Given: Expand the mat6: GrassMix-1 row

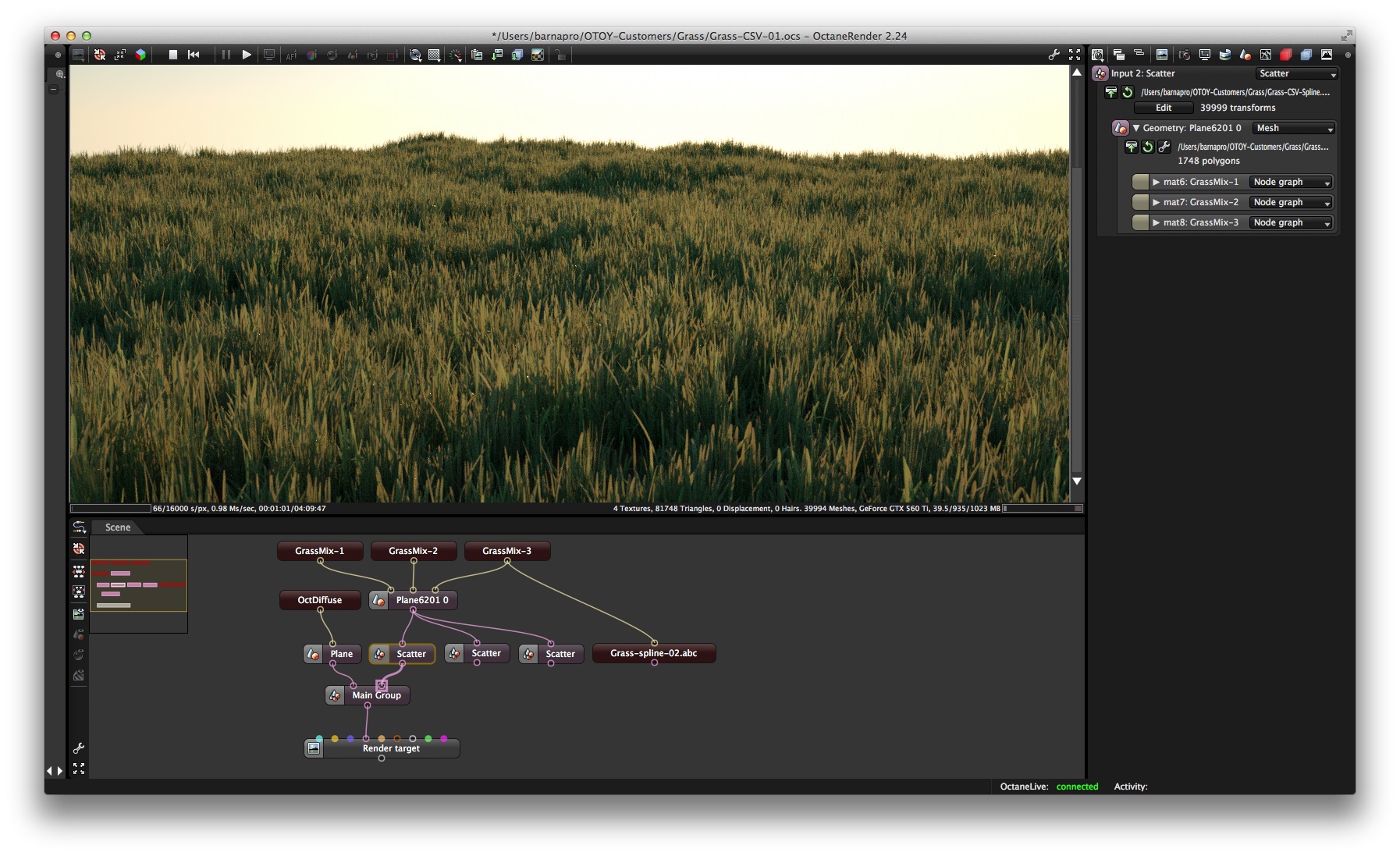Looking at the screenshot, I should click(1157, 182).
